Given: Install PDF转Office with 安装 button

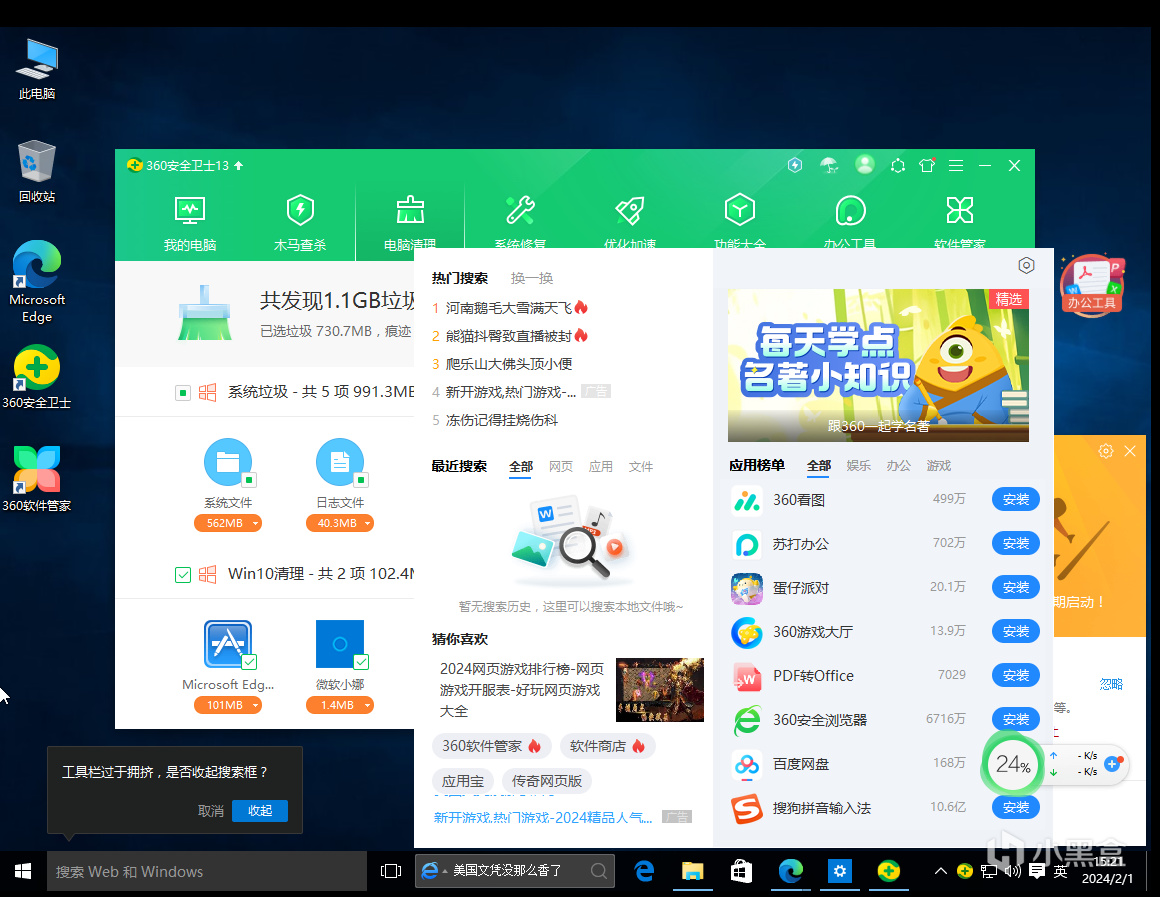Looking at the screenshot, I should pyautogui.click(x=1016, y=675).
